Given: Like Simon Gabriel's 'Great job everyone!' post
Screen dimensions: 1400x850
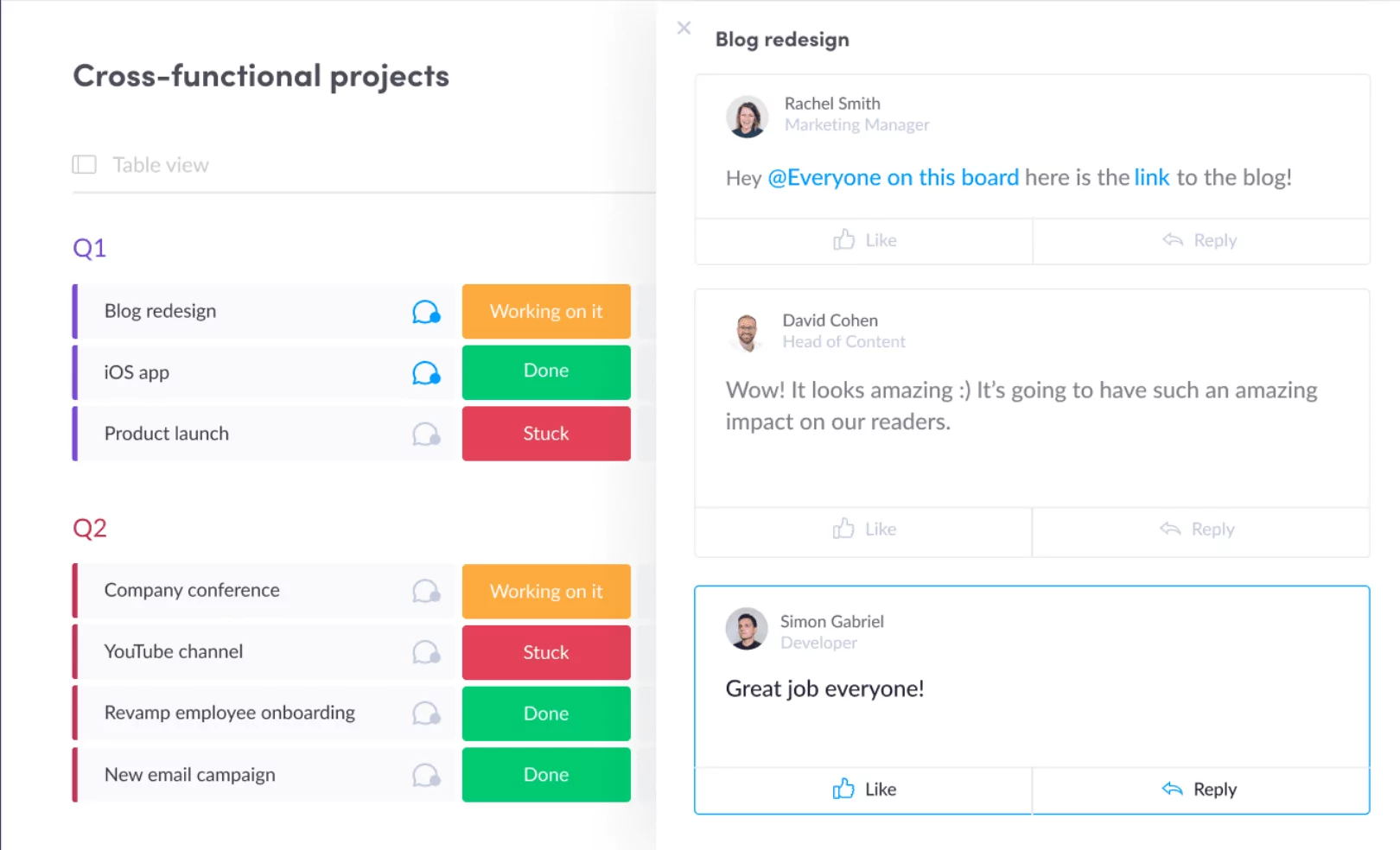Looking at the screenshot, I should pyautogui.click(x=864, y=789).
